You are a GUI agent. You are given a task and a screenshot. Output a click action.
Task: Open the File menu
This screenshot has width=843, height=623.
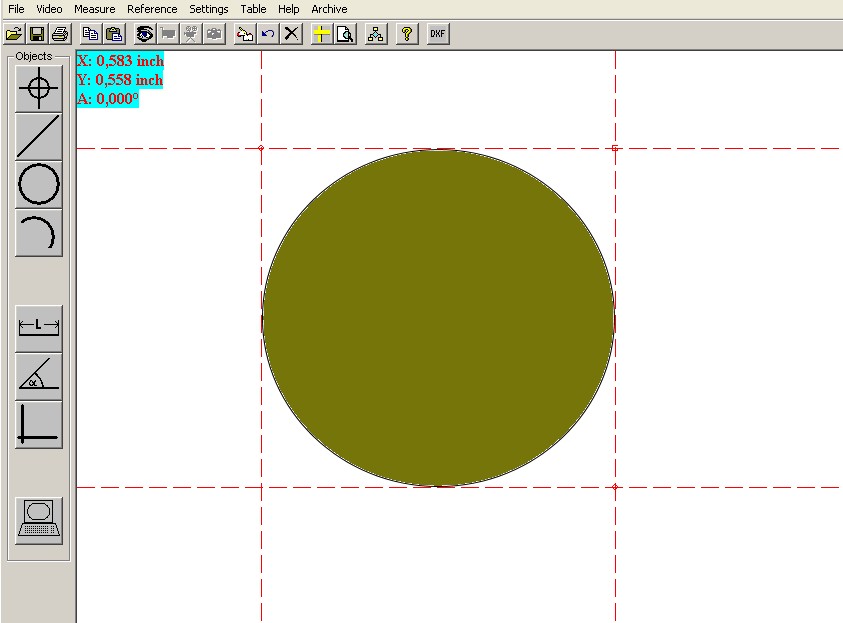click(x=16, y=9)
